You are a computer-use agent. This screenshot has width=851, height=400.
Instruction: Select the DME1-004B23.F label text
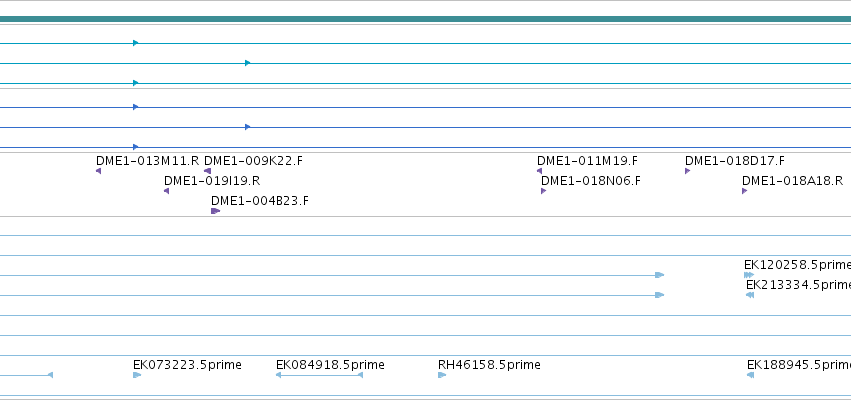260,201
